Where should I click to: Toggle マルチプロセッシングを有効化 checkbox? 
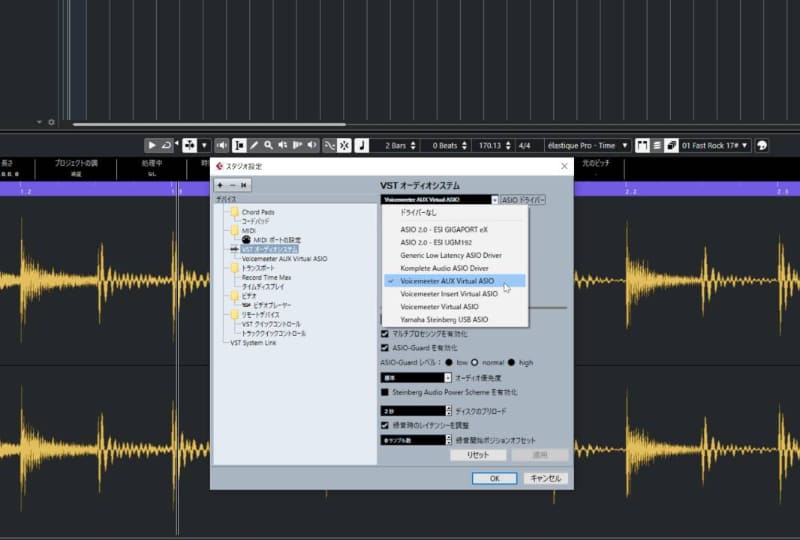click(x=385, y=334)
